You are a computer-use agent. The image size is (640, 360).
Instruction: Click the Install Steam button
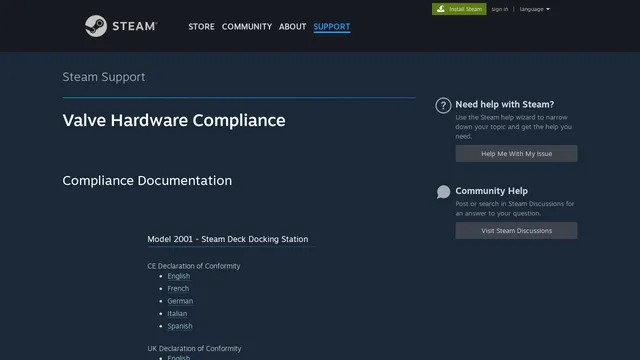coord(459,9)
